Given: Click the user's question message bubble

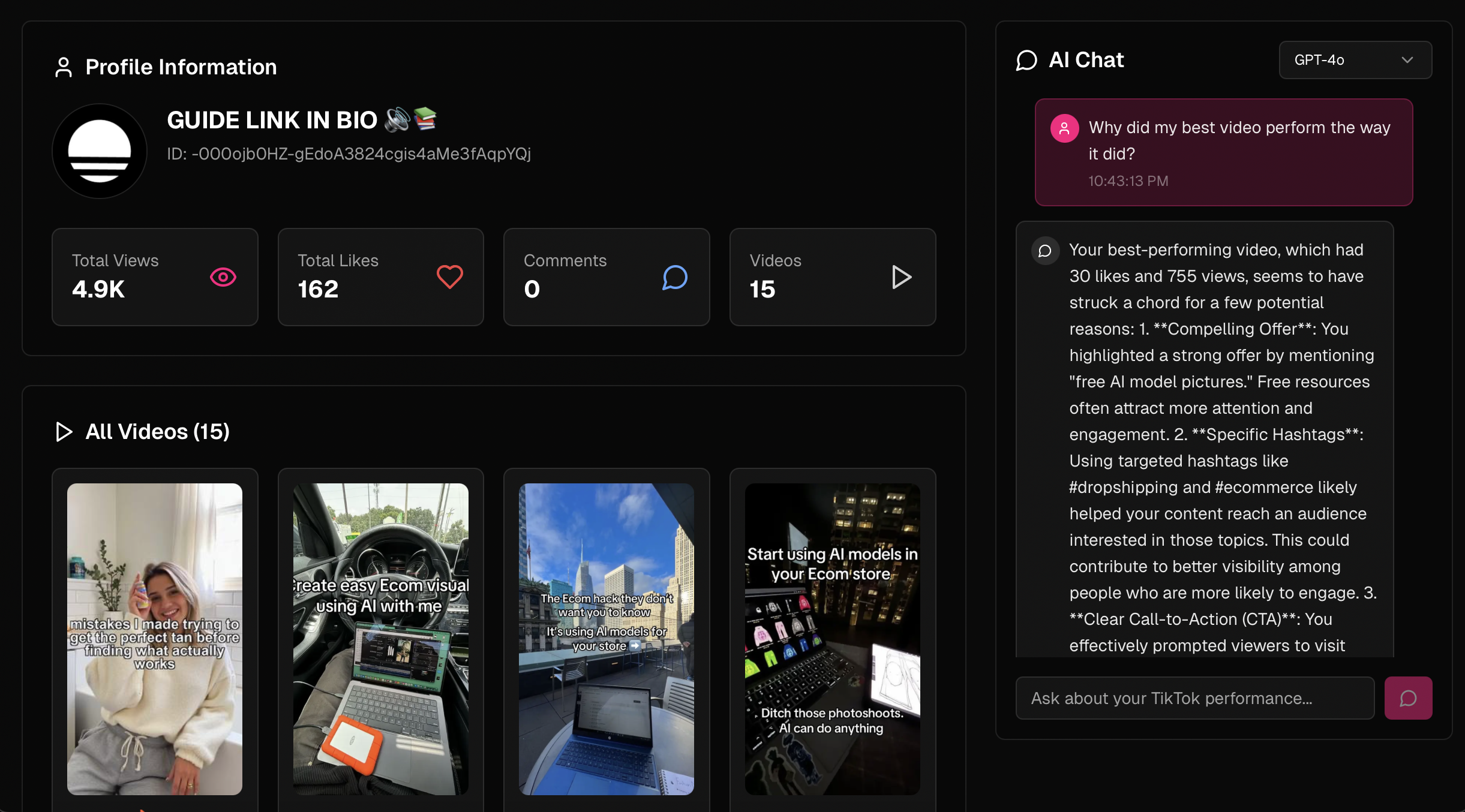Looking at the screenshot, I should click(1224, 152).
